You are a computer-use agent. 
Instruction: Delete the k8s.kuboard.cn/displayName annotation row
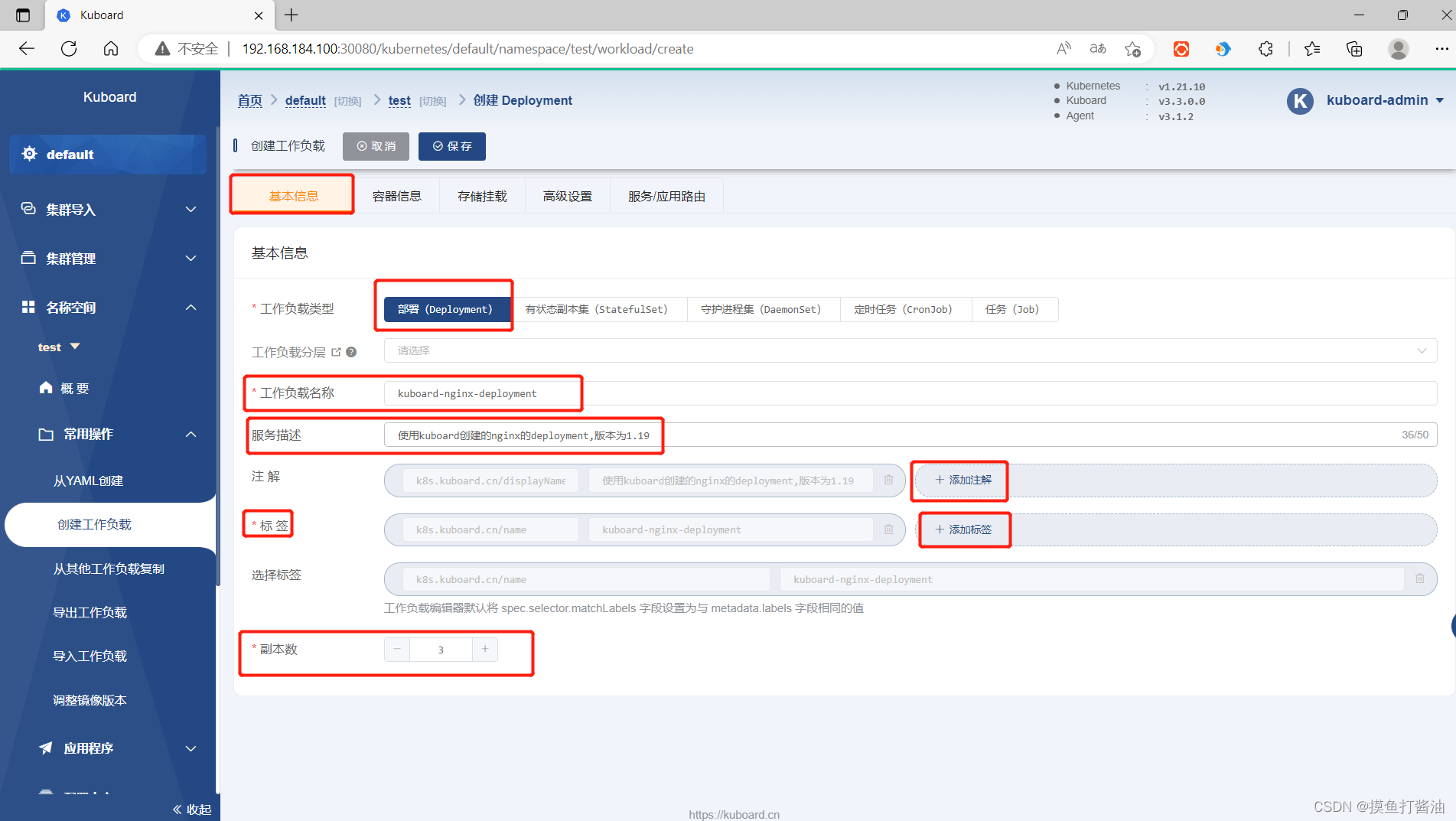pos(888,480)
